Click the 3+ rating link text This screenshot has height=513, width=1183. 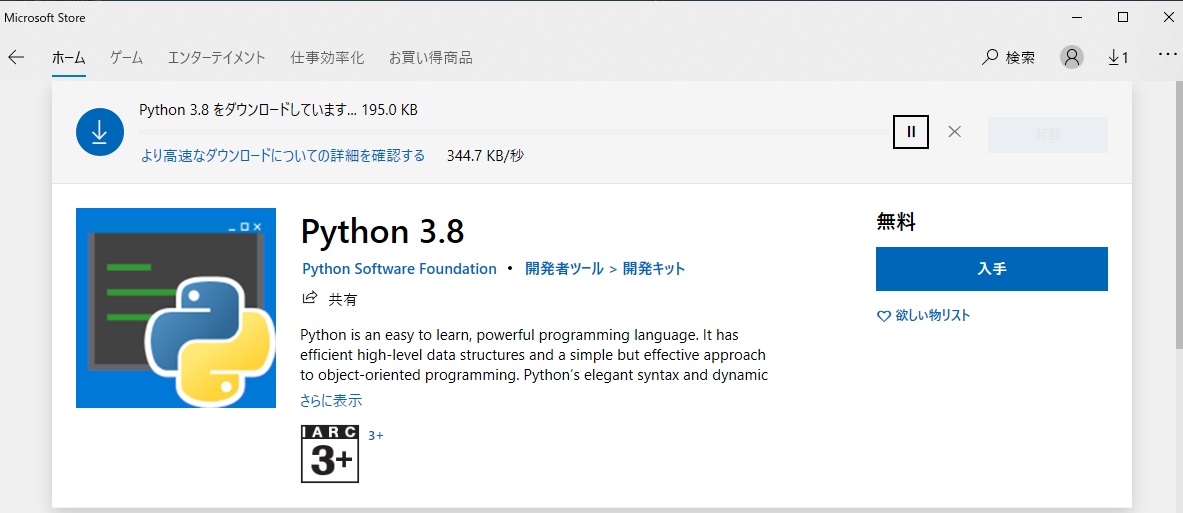376,435
